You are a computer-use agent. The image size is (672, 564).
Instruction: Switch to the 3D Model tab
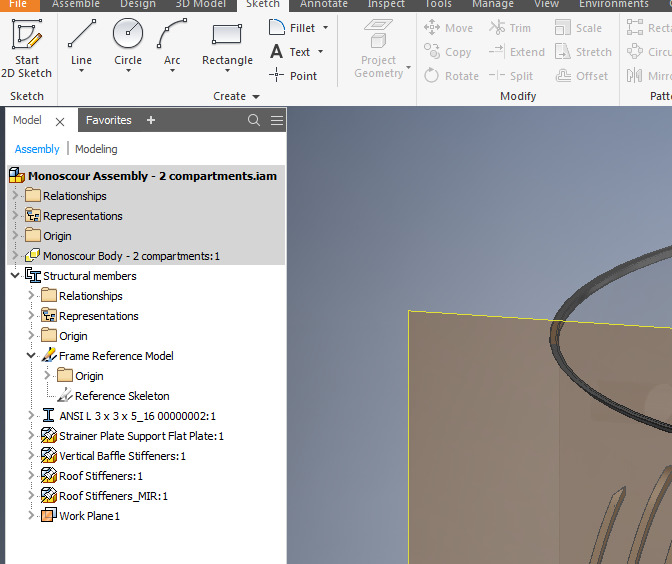201,4
